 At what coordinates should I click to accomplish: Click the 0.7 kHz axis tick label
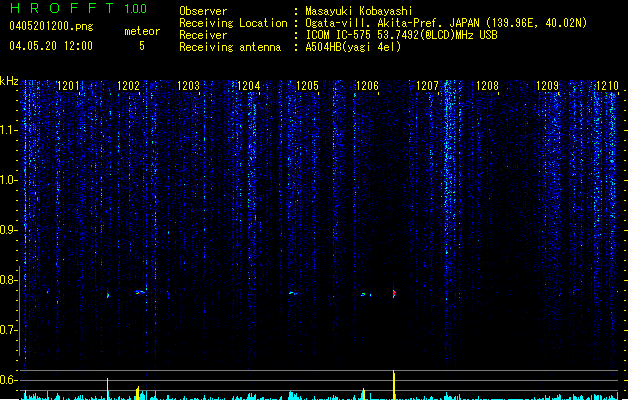(x=8, y=330)
